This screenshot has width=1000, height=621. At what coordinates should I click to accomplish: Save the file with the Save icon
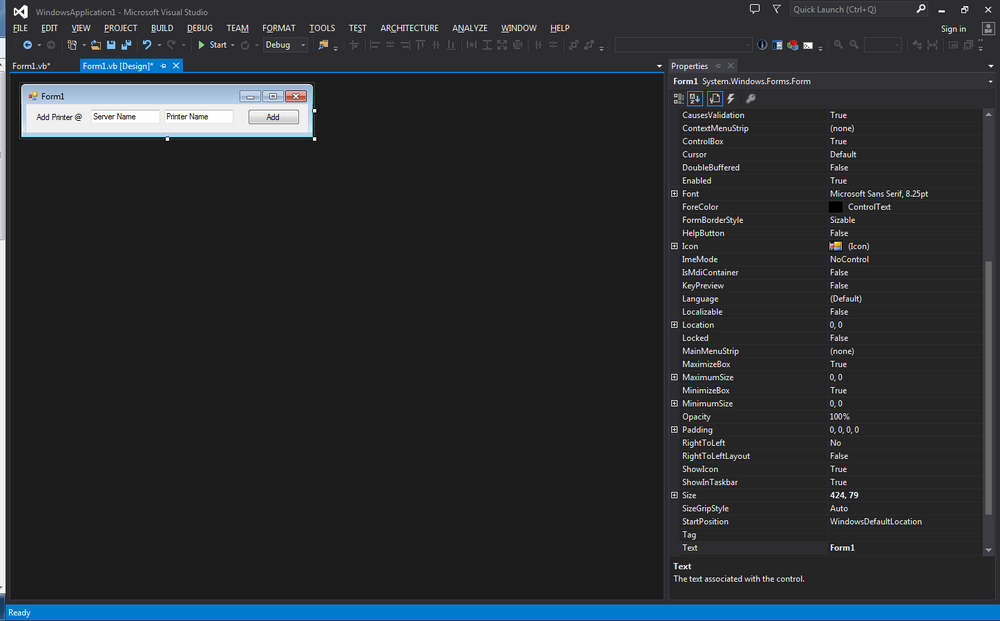(x=111, y=45)
